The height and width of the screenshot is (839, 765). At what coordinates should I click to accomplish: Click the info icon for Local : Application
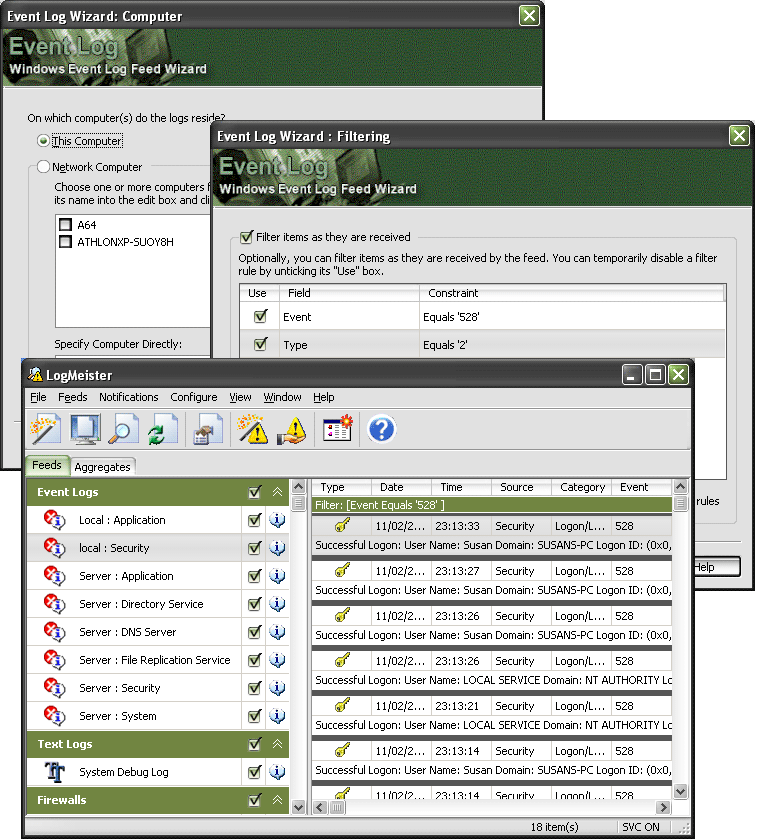[x=277, y=520]
